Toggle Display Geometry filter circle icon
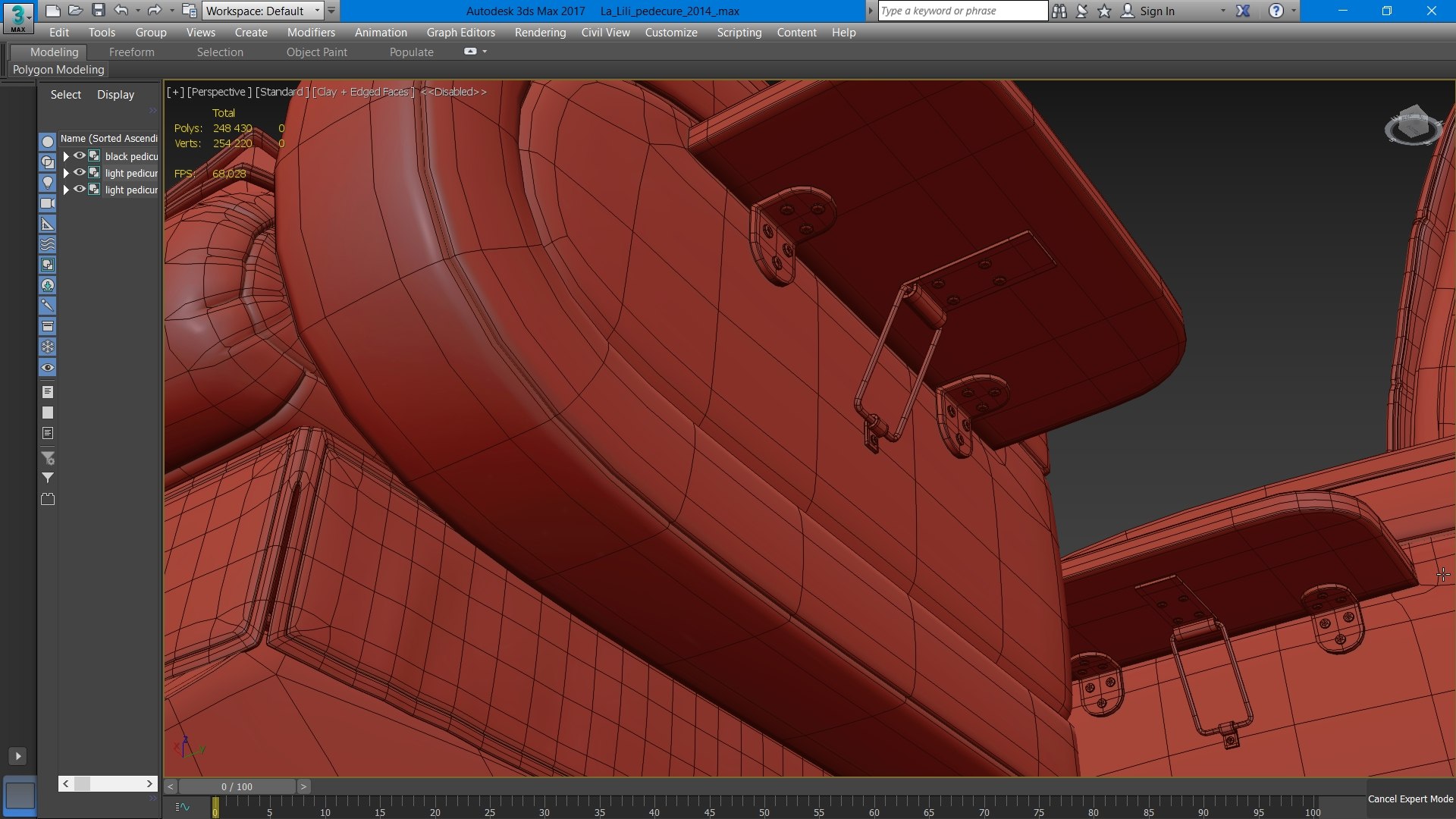Screen dimensions: 1456x819 (x=48, y=142)
